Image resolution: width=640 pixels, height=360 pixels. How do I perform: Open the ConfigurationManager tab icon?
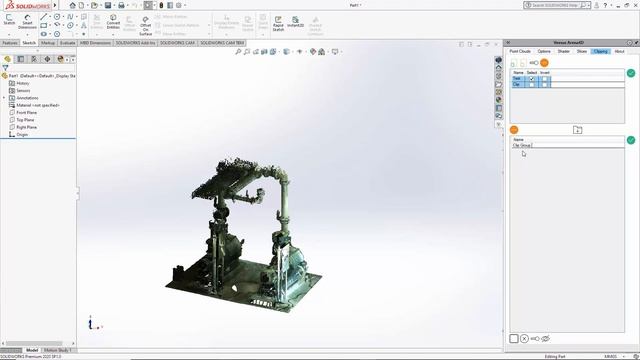point(34,59)
